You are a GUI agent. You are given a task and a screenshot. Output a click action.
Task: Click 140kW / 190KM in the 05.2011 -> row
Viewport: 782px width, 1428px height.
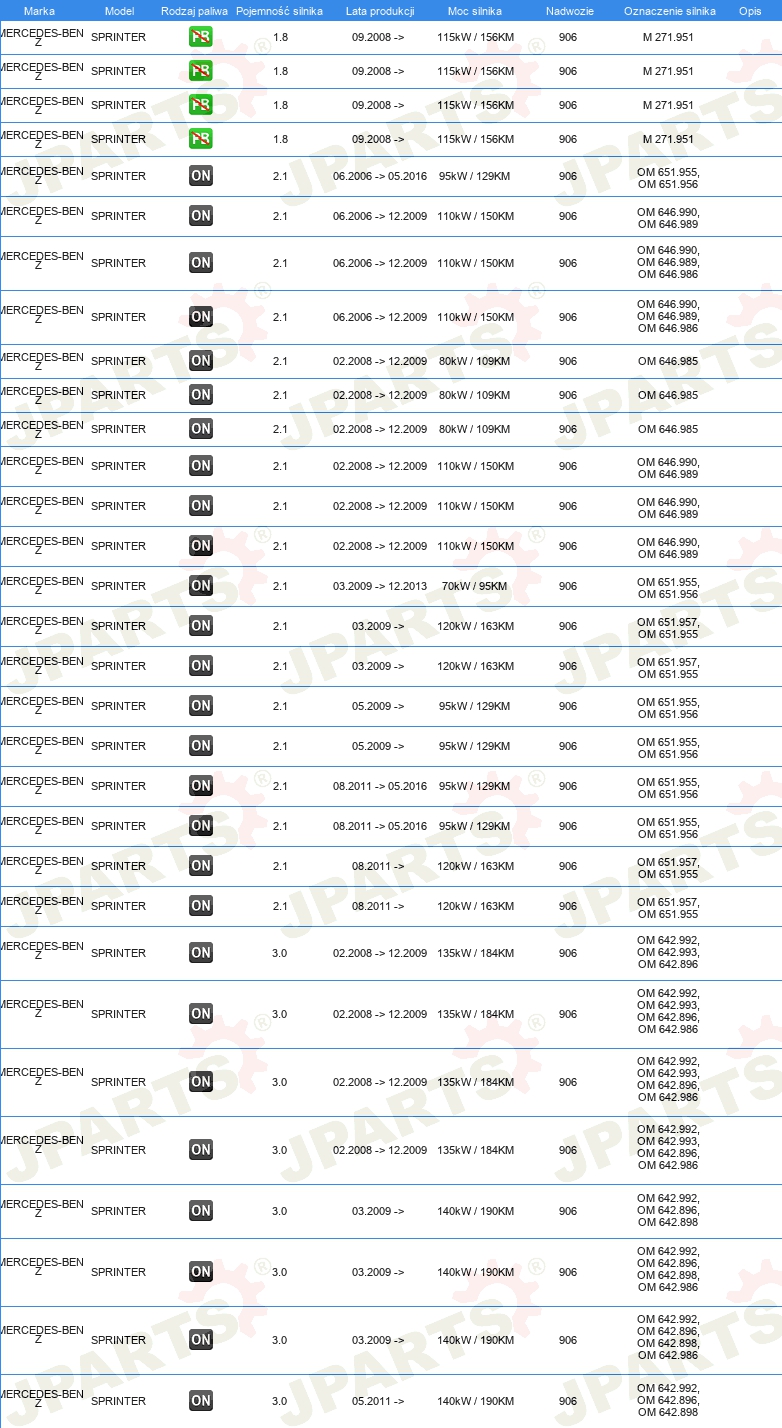(x=475, y=1401)
